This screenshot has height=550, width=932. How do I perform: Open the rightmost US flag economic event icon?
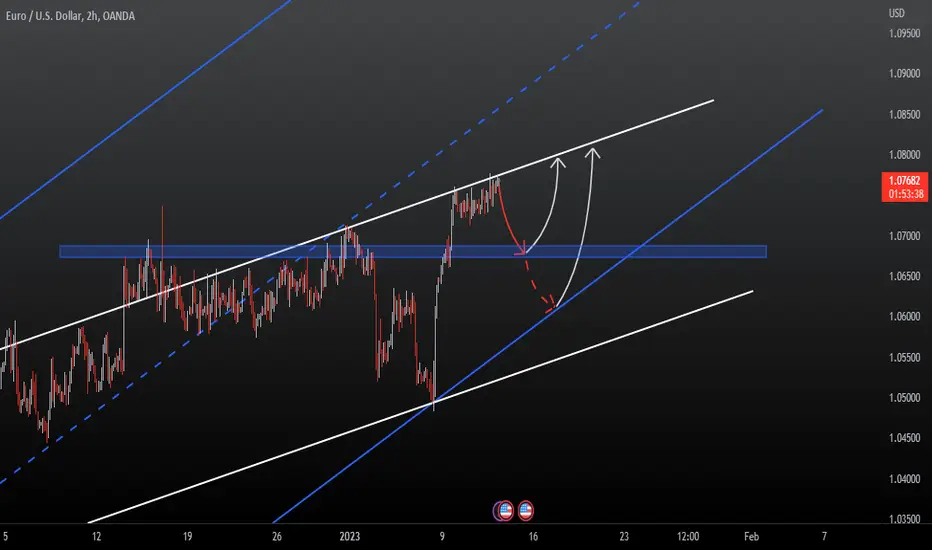point(525,510)
